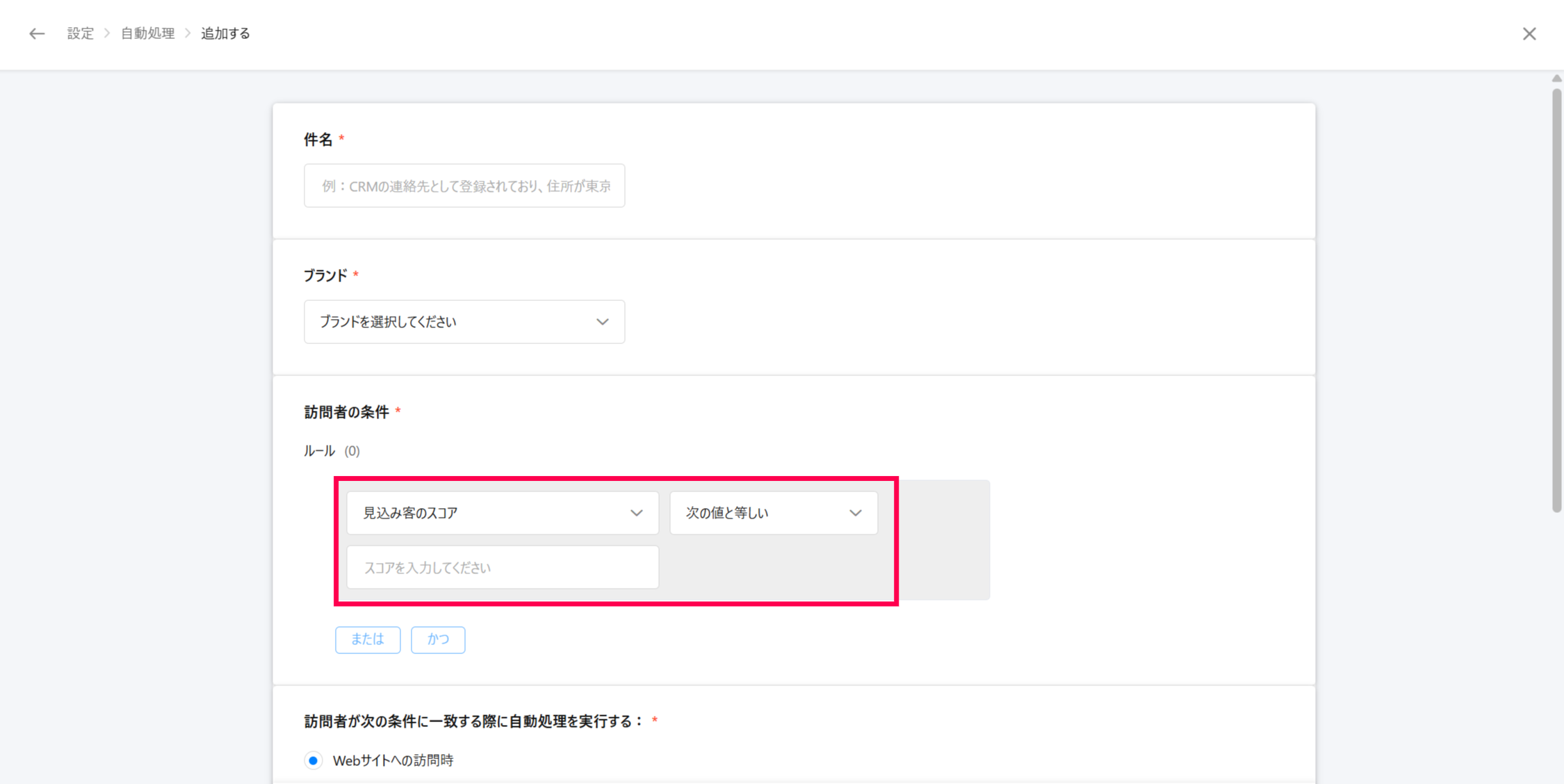Image resolution: width=1564 pixels, height=784 pixels.
Task: Click chevron of 見込み客のスコア dropdown
Action: click(636, 513)
